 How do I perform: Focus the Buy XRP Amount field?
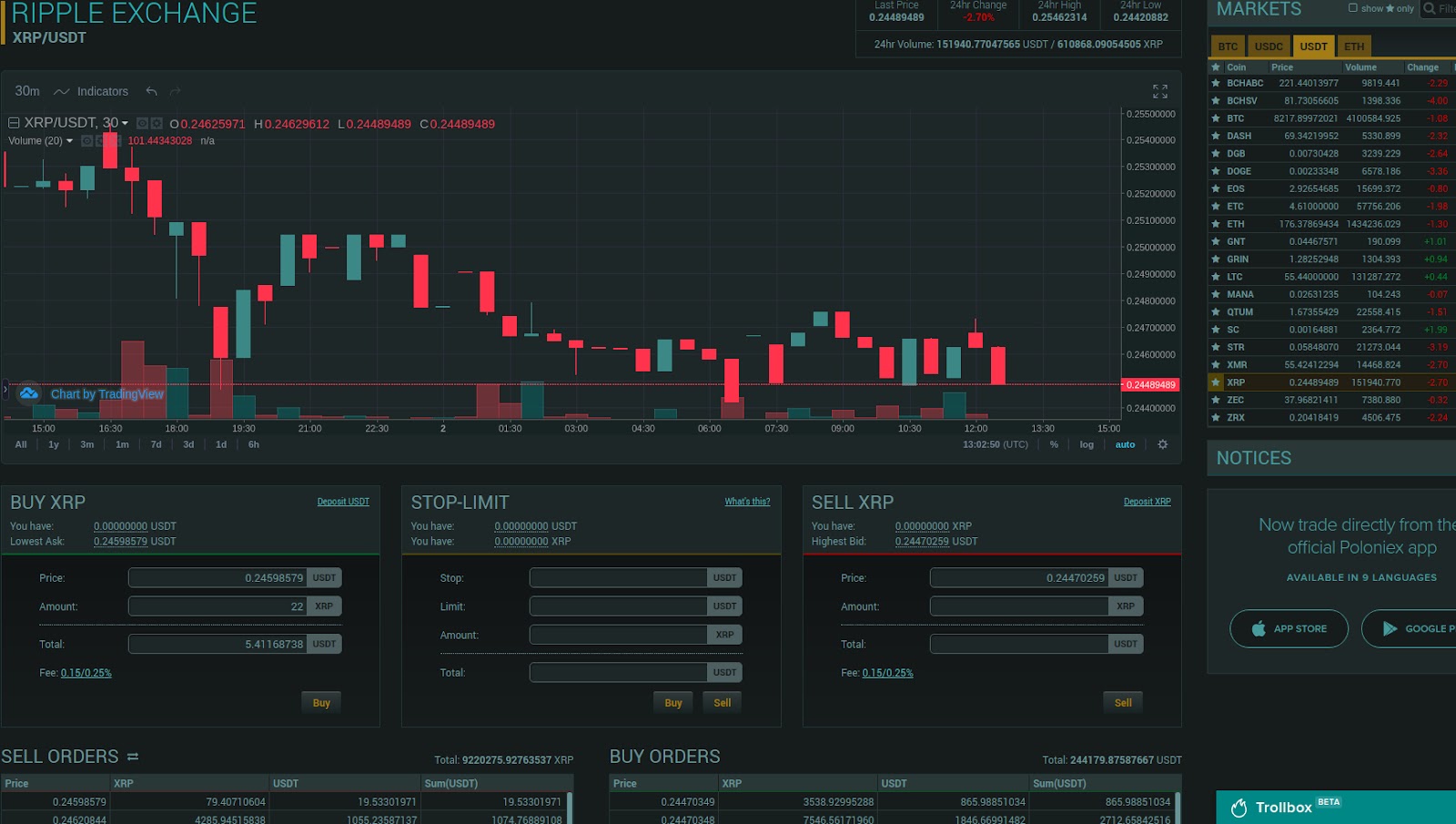click(x=218, y=606)
